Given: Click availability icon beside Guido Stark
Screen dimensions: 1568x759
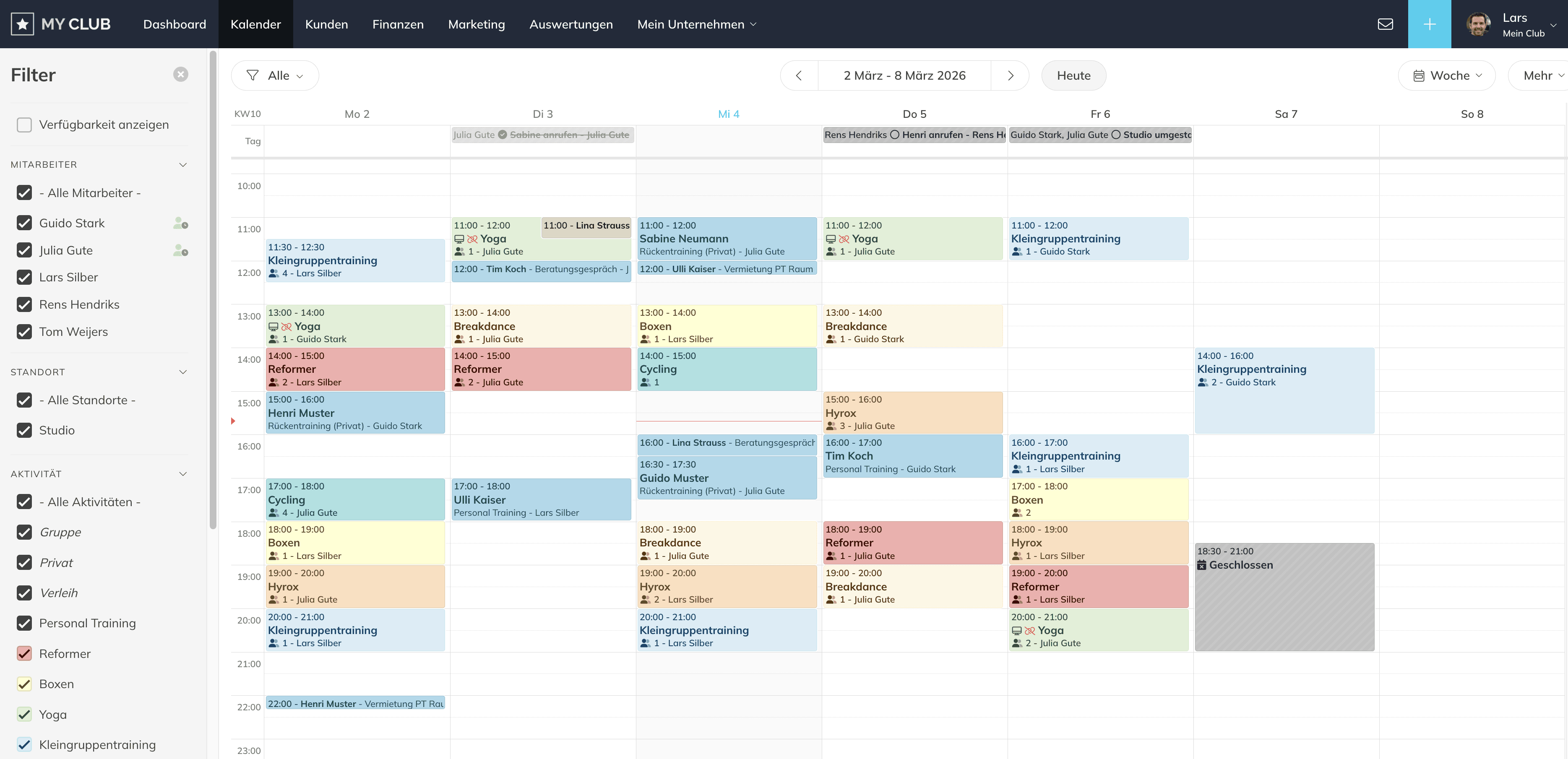Looking at the screenshot, I should 180,224.
